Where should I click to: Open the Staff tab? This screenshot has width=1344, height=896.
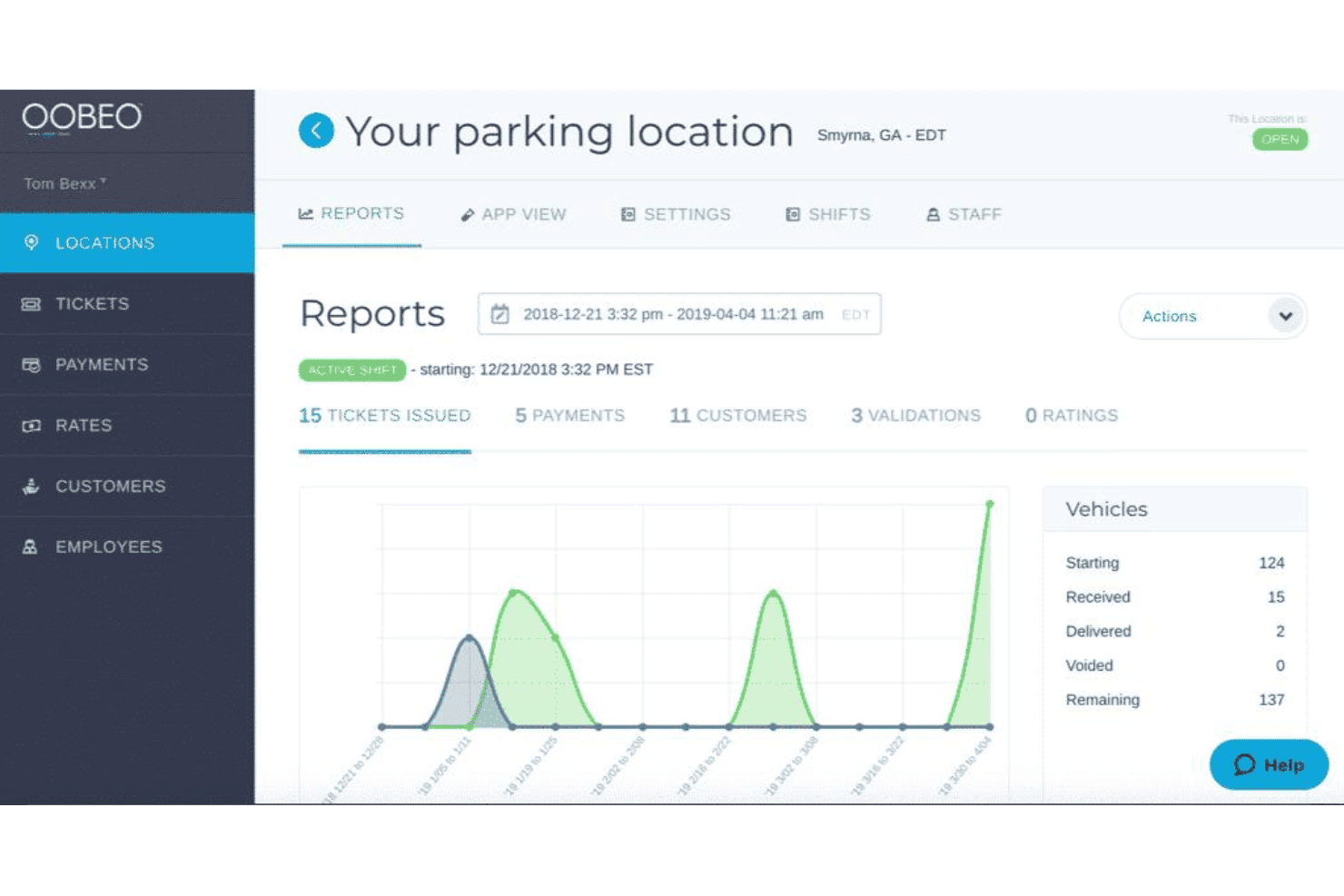tap(964, 214)
